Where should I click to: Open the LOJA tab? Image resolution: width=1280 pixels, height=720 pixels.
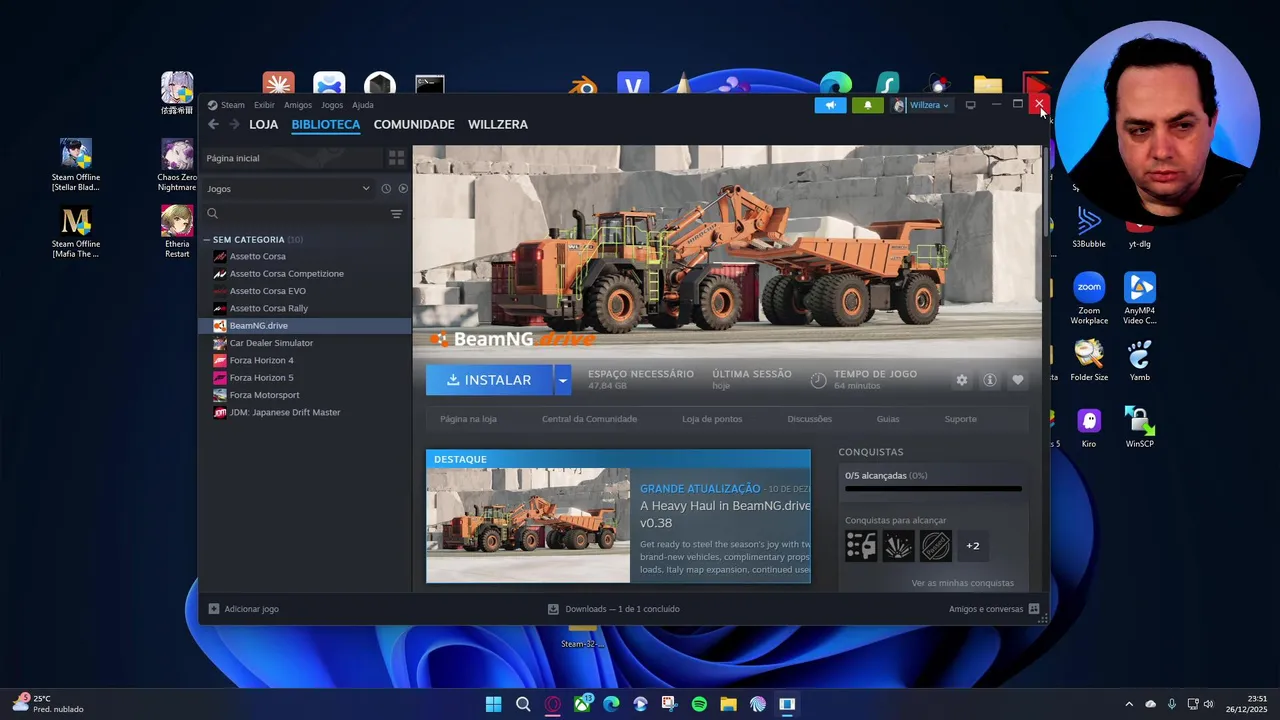(264, 124)
